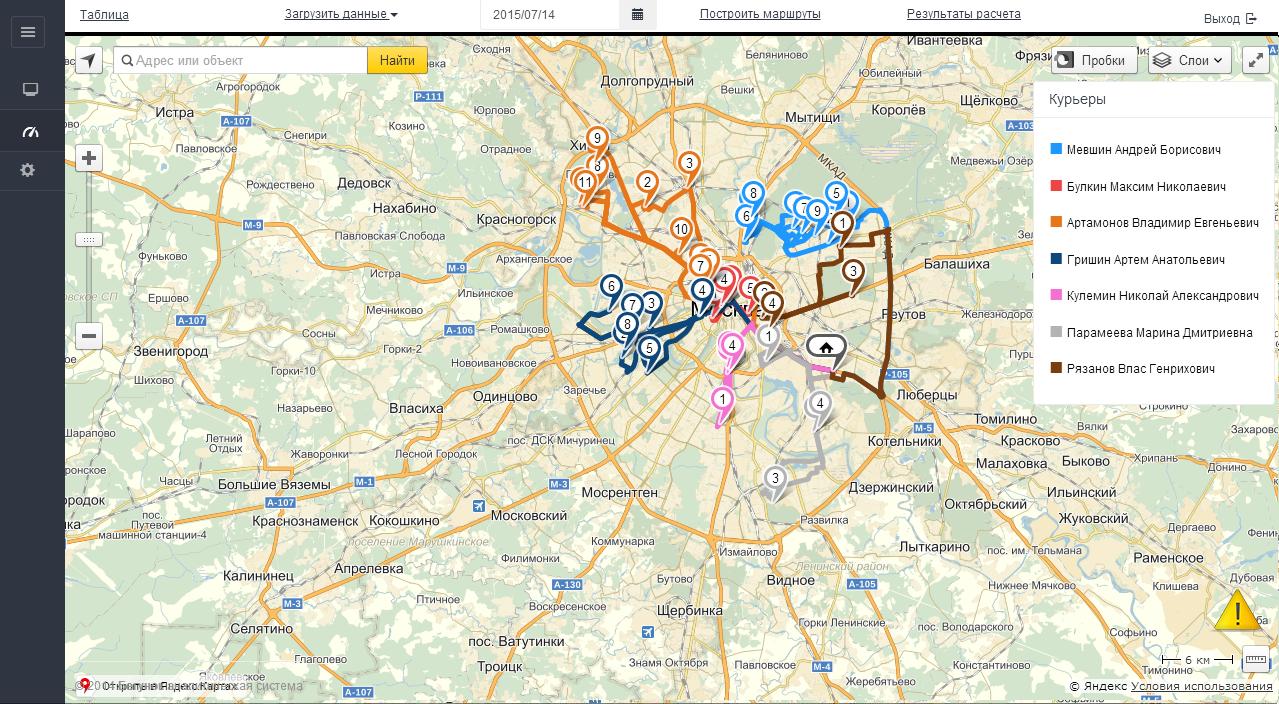
Task: Click the home depot marker on the map
Action: coord(826,348)
